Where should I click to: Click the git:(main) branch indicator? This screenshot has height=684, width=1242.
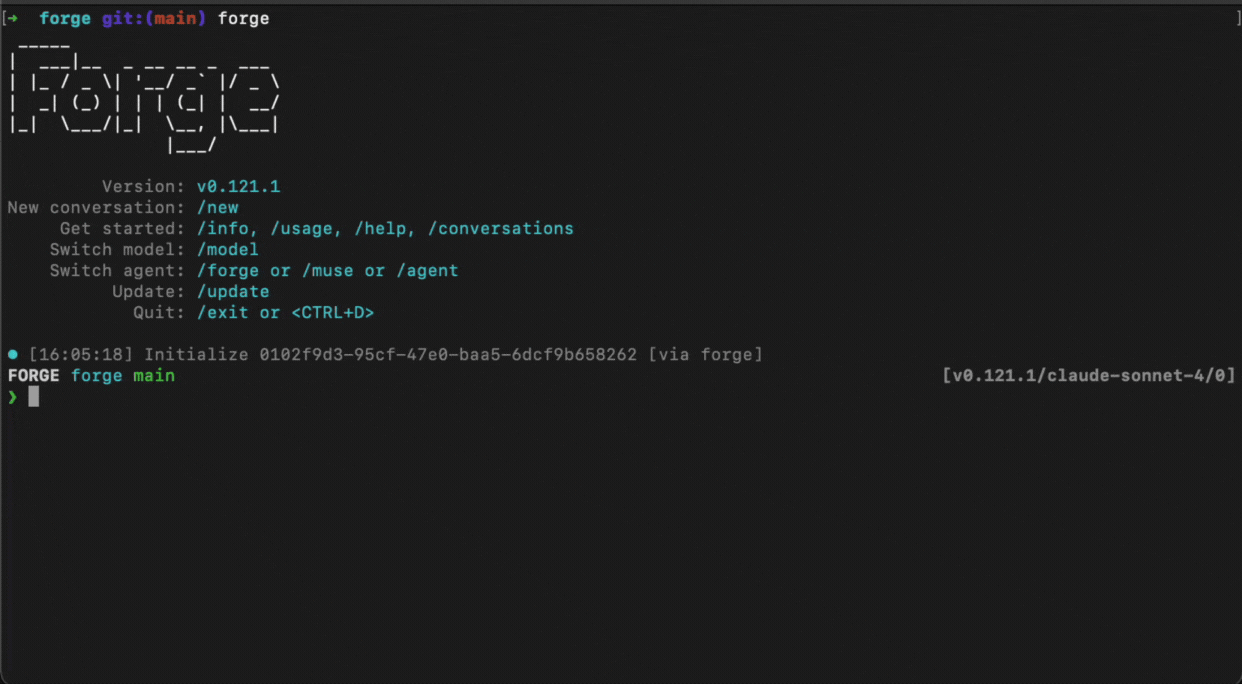153,18
